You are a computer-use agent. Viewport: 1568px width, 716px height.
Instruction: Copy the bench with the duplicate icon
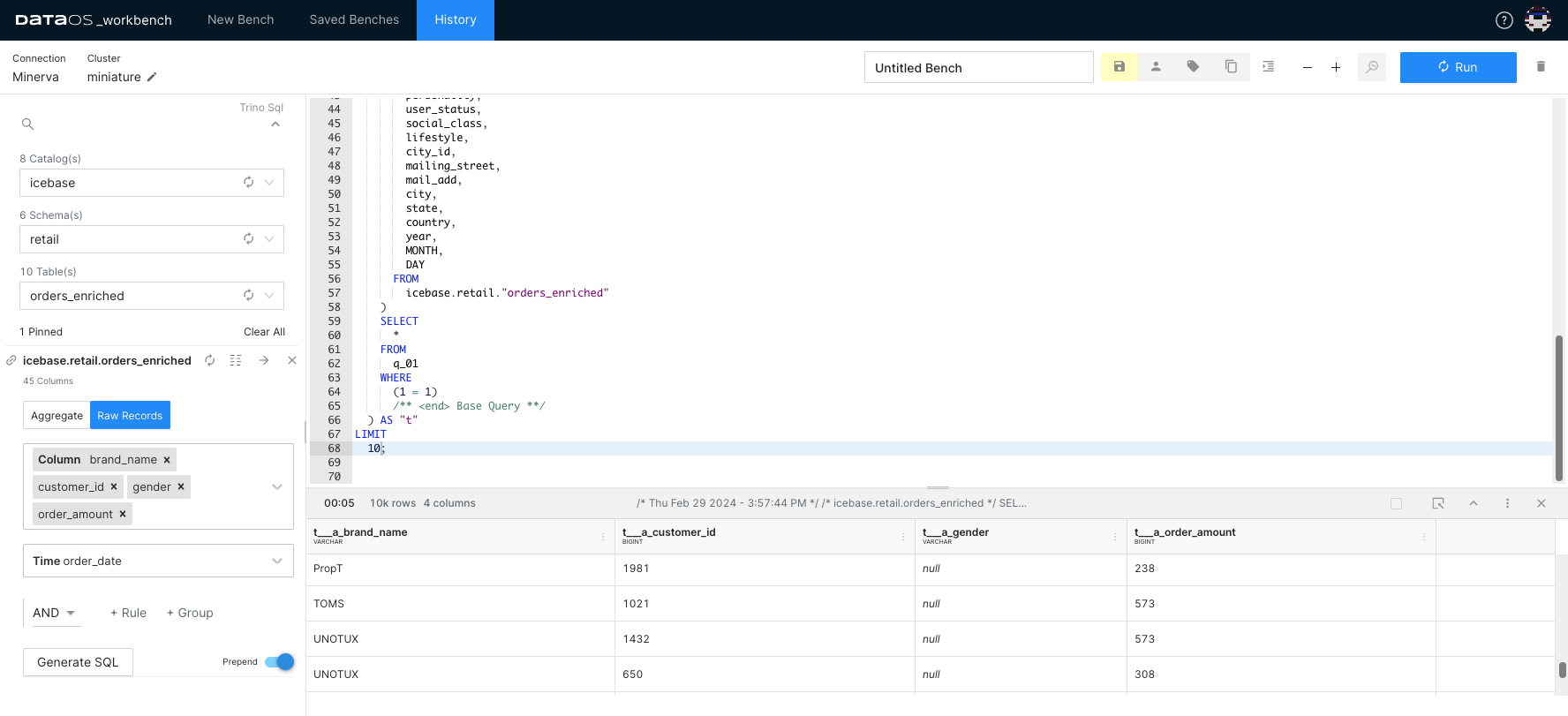pyautogui.click(x=1231, y=67)
